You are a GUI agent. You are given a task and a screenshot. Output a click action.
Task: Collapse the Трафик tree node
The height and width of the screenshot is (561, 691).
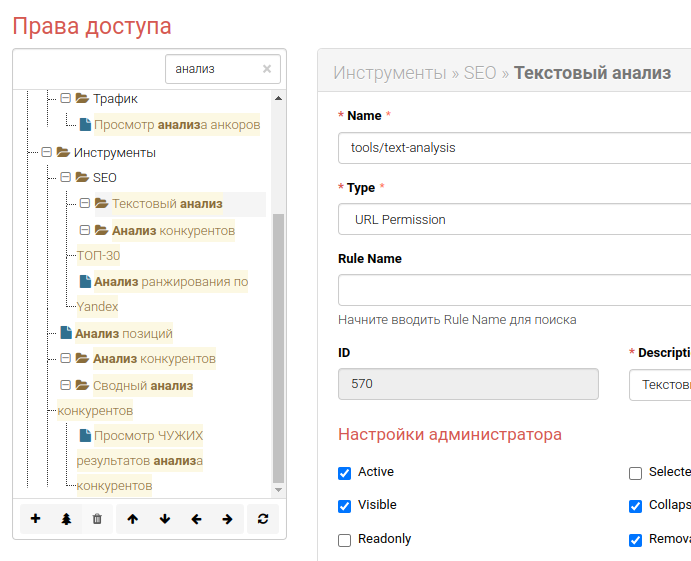tap(66, 99)
